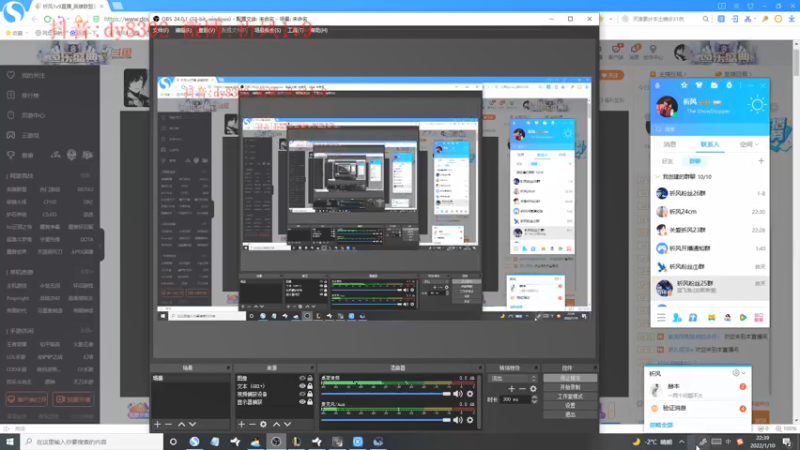Viewport: 800px width, 450px height.
Task: Open OBS 设置 button in controls
Action: (x=570, y=406)
